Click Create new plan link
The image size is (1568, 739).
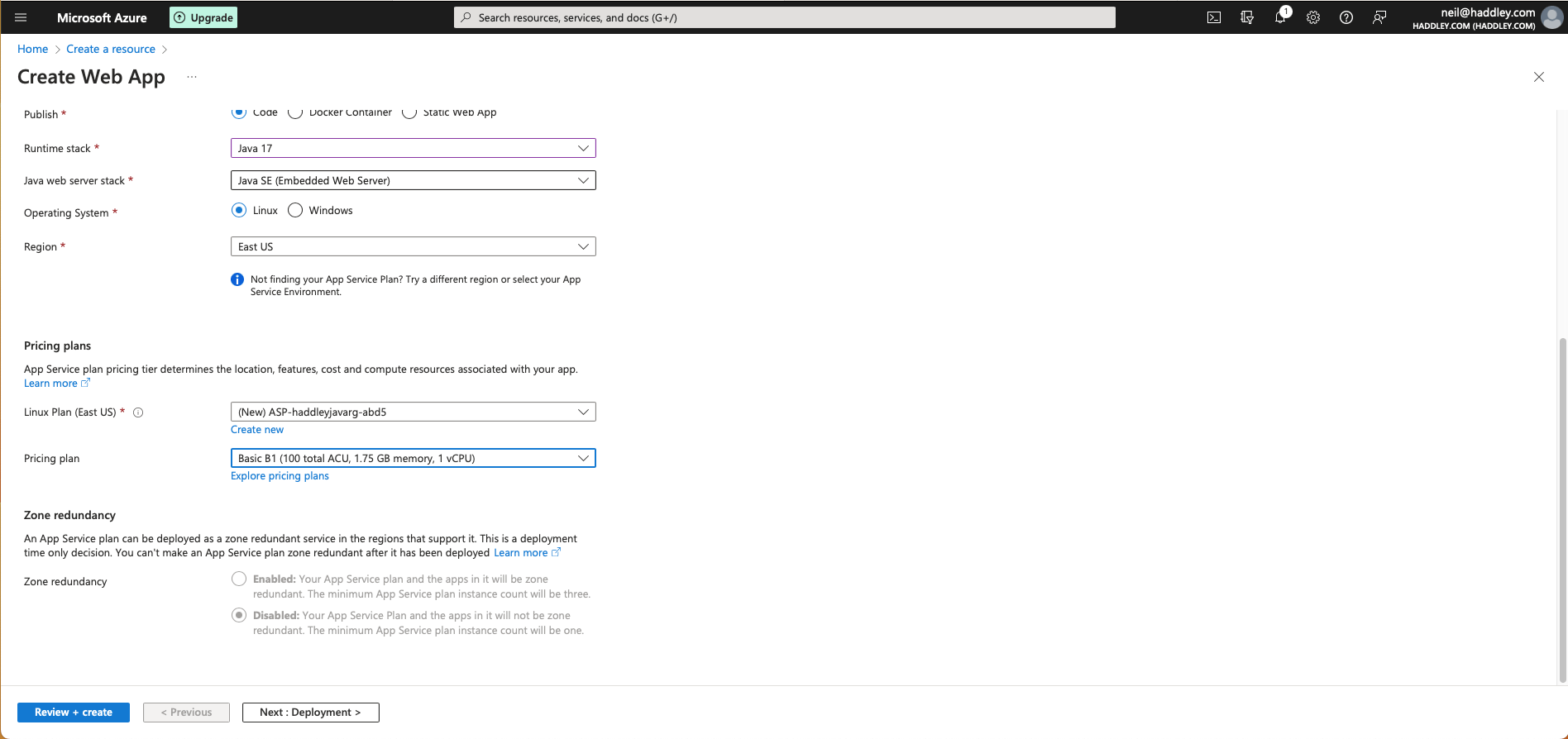257,430
